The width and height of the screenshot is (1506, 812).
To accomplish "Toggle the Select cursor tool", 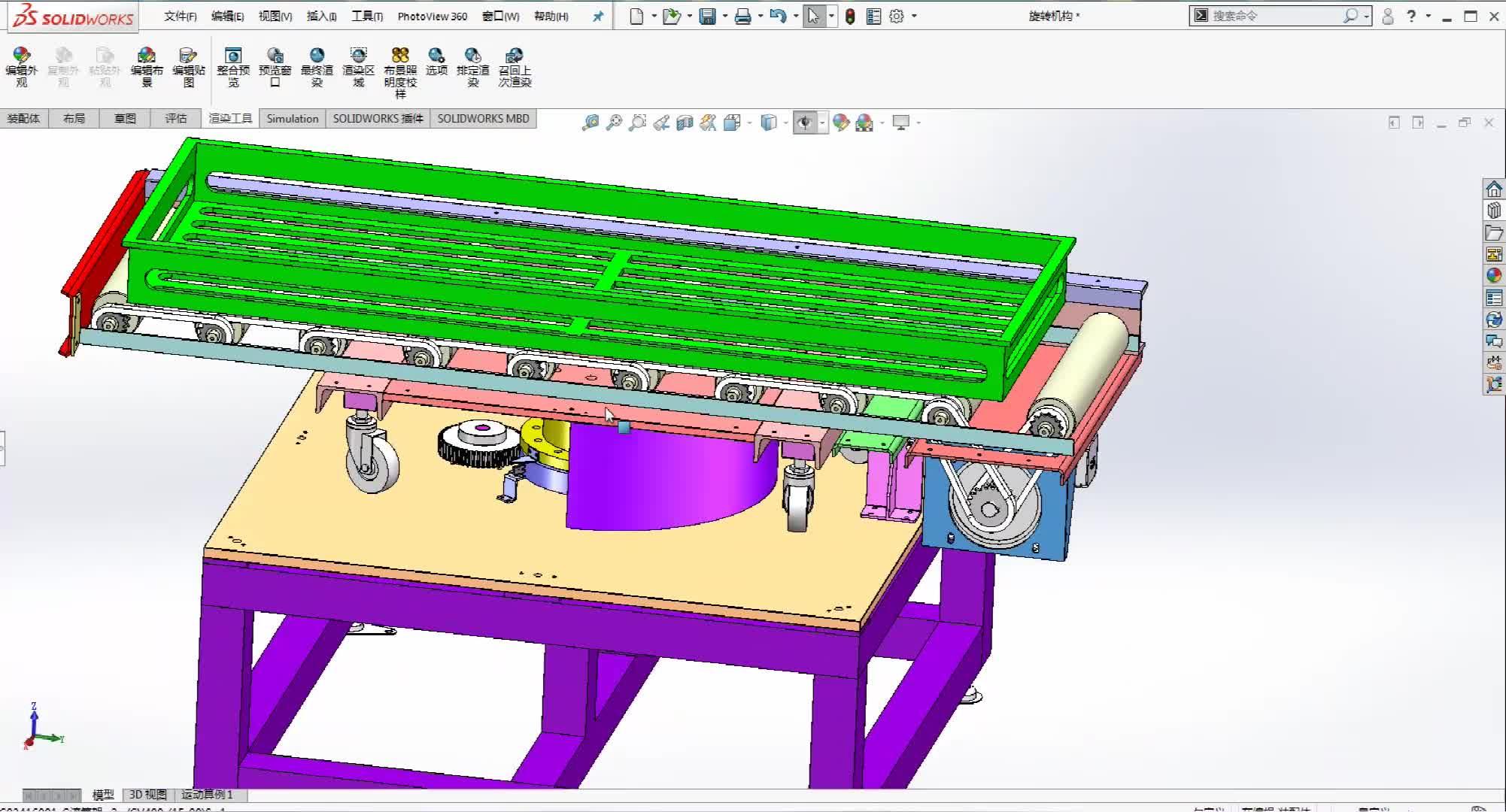I will point(813,17).
